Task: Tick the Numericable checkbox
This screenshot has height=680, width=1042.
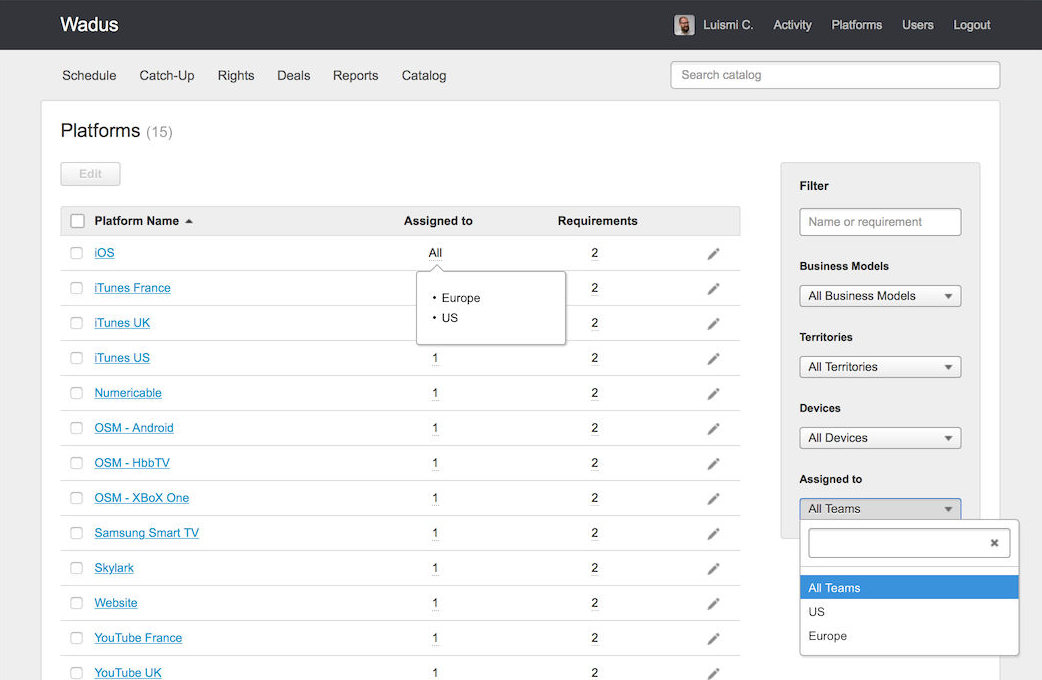Action: click(76, 393)
